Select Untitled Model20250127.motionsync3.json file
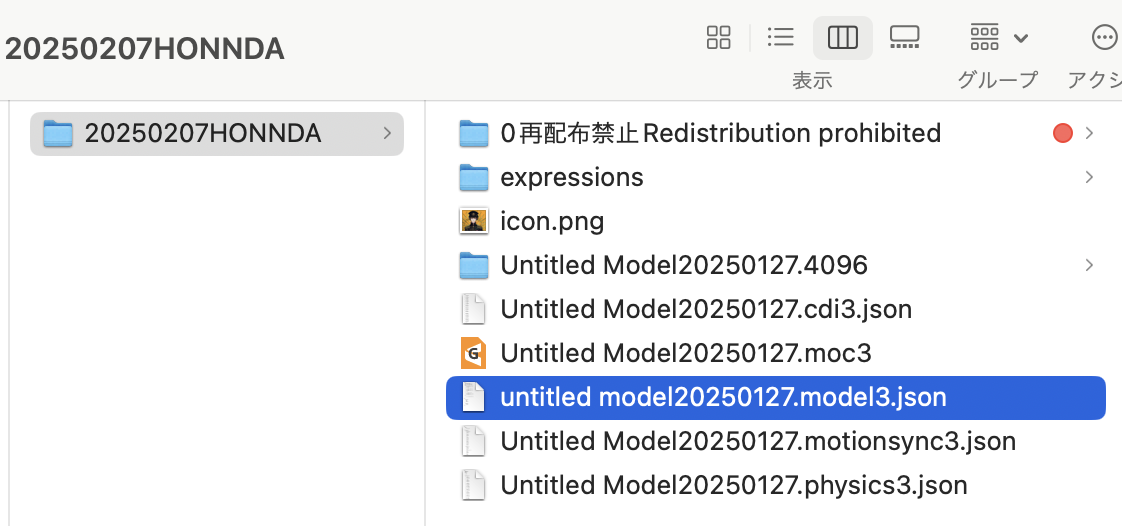Screen dimensions: 1122x526 (776, 441)
